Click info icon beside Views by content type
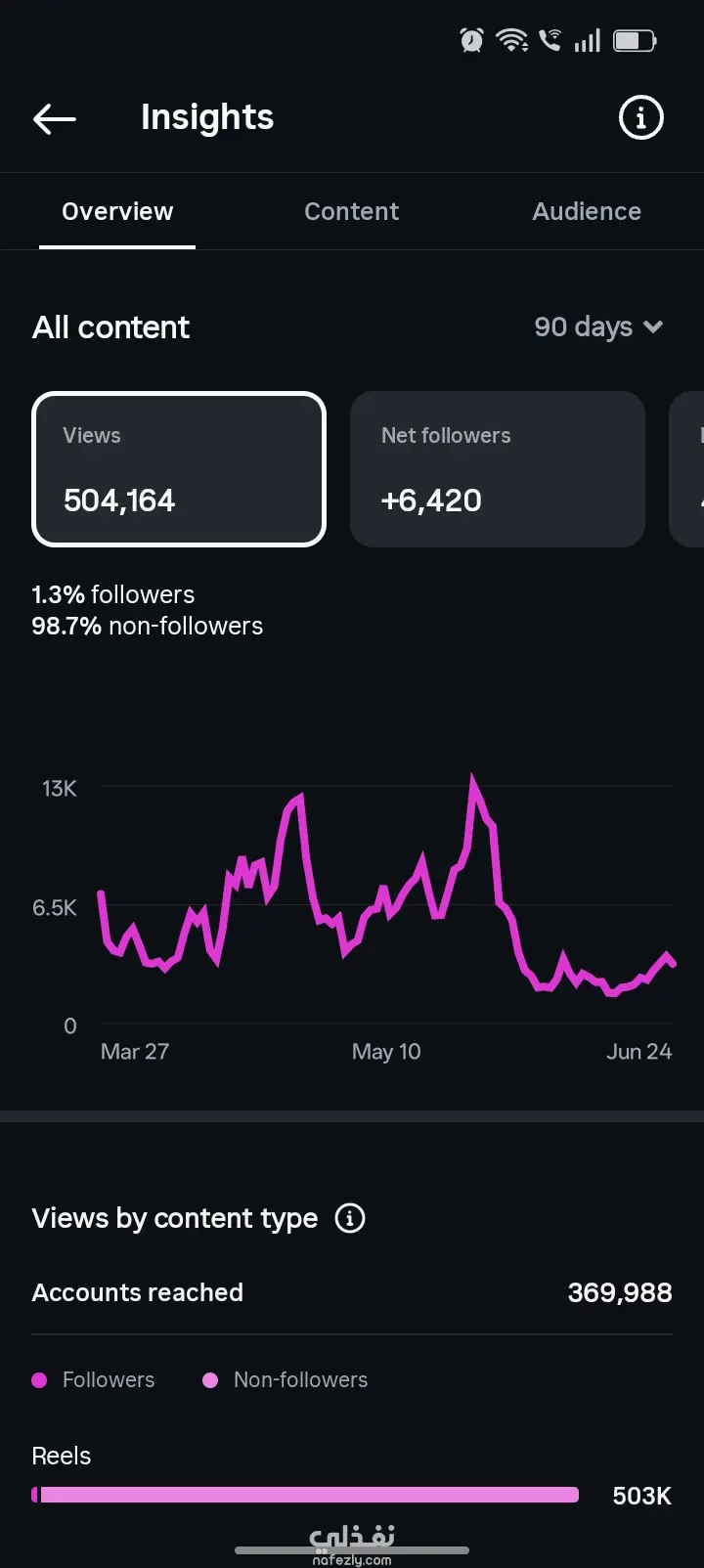Viewport: 704px width, 1568px height. [350, 1218]
